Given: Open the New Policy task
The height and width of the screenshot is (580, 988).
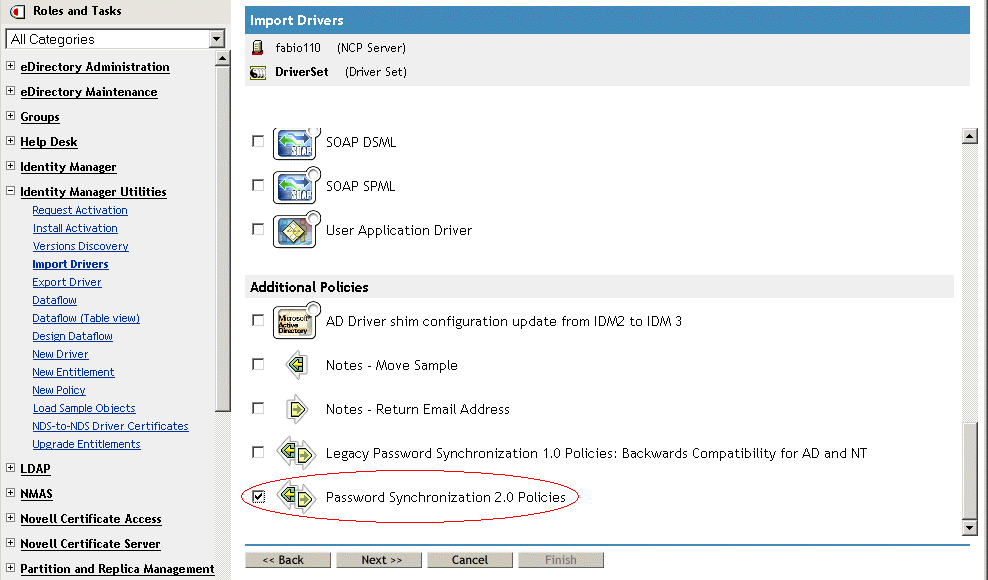Looking at the screenshot, I should (59, 390).
